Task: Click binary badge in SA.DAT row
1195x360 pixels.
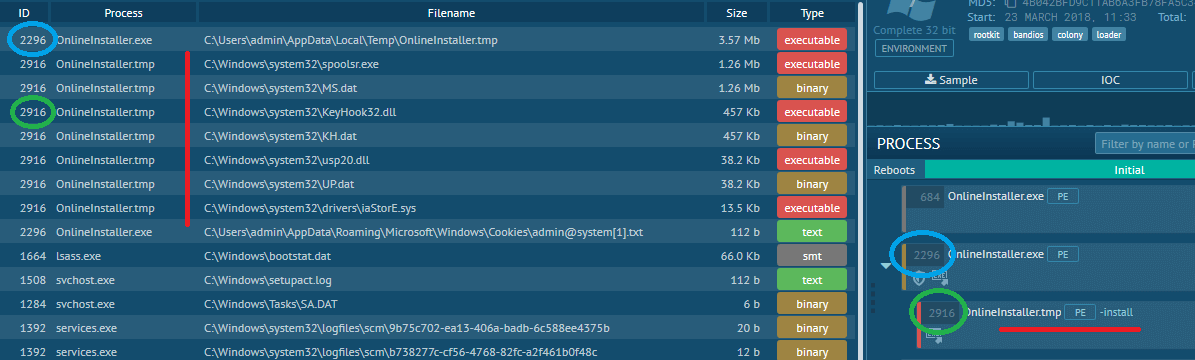Action: coord(812,304)
